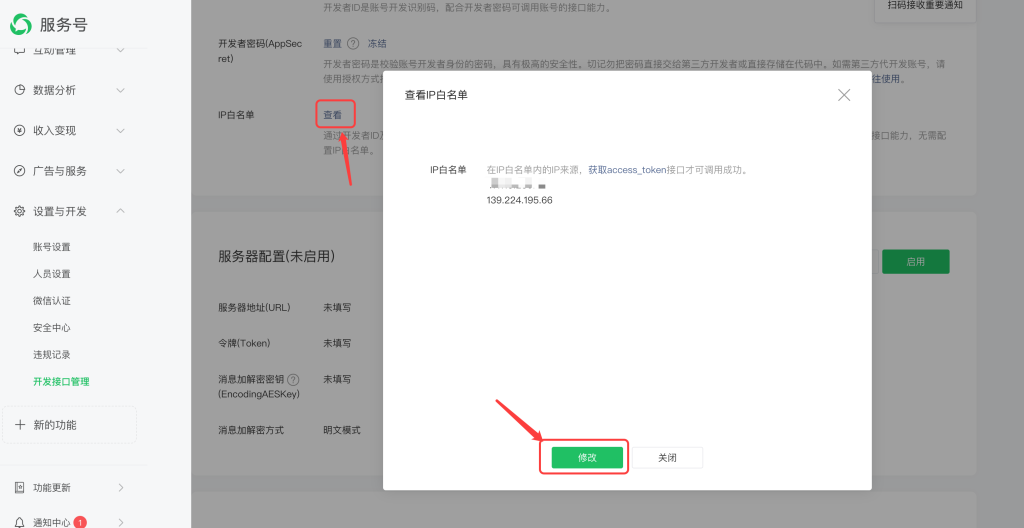Click the help icon next to 重置
Image resolution: width=1024 pixels, height=528 pixels.
click(353, 44)
